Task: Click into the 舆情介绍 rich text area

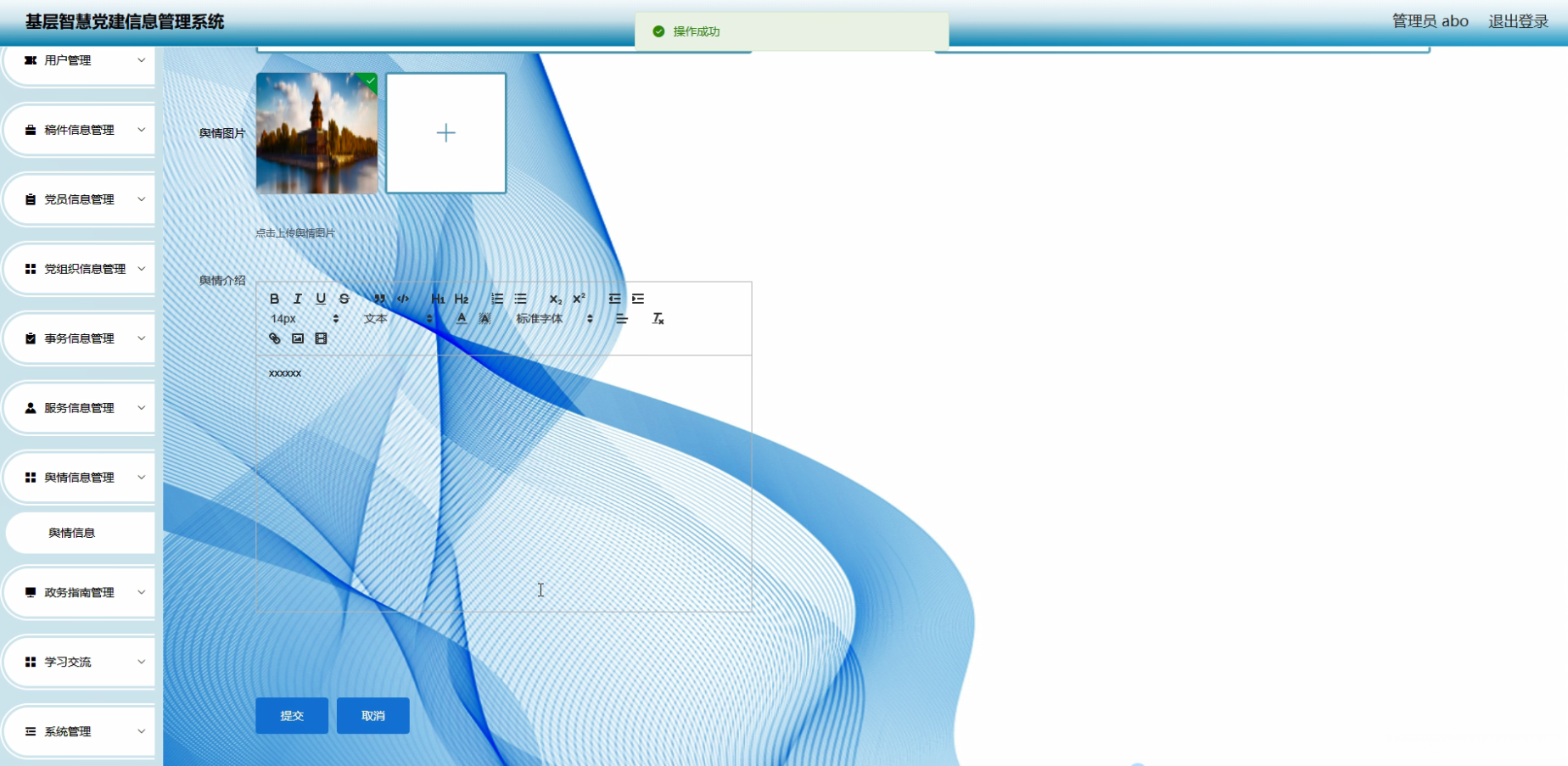Action: pyautogui.click(x=504, y=484)
